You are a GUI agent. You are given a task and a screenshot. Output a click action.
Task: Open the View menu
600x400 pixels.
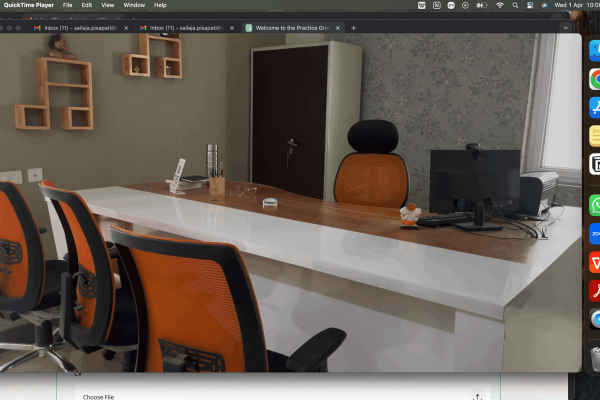tap(108, 5)
